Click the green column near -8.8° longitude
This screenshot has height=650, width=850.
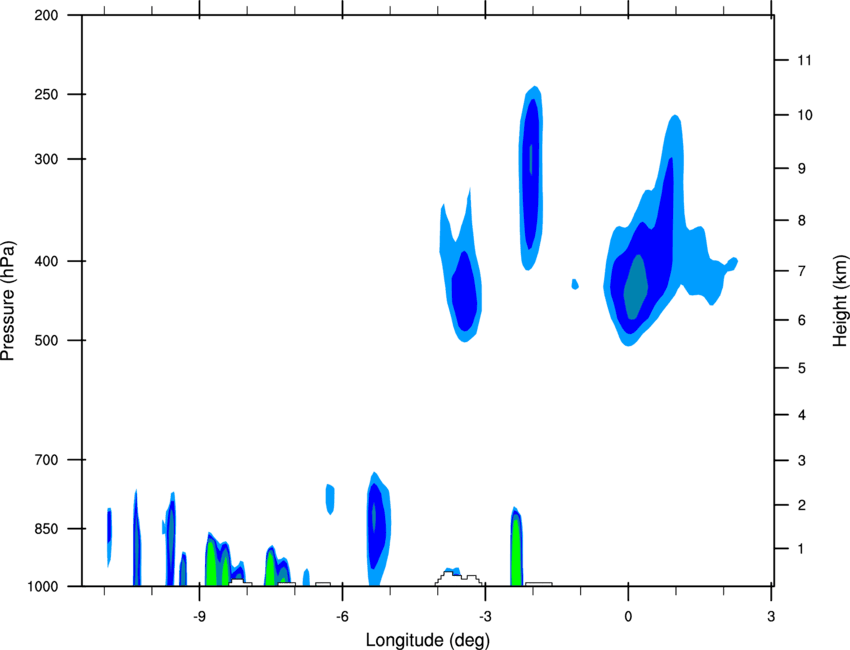(211, 562)
